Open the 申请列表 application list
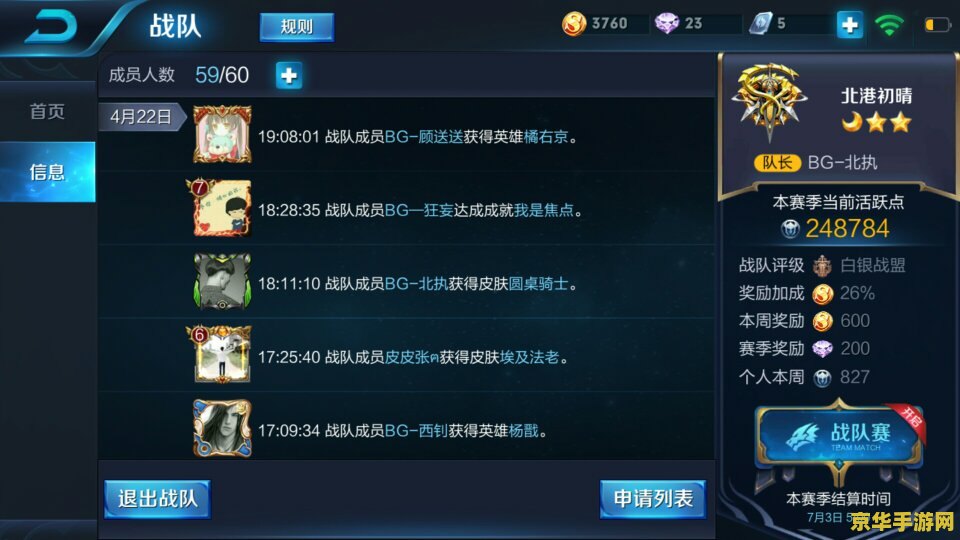 click(x=653, y=499)
